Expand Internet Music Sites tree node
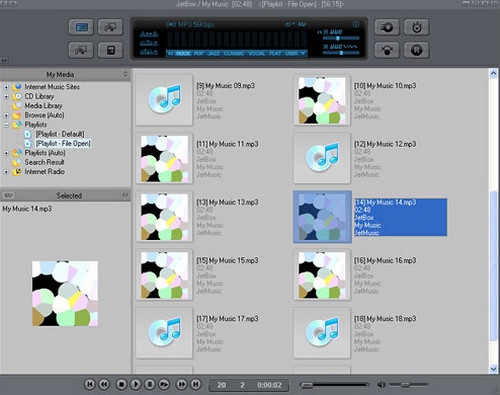 click(6, 87)
